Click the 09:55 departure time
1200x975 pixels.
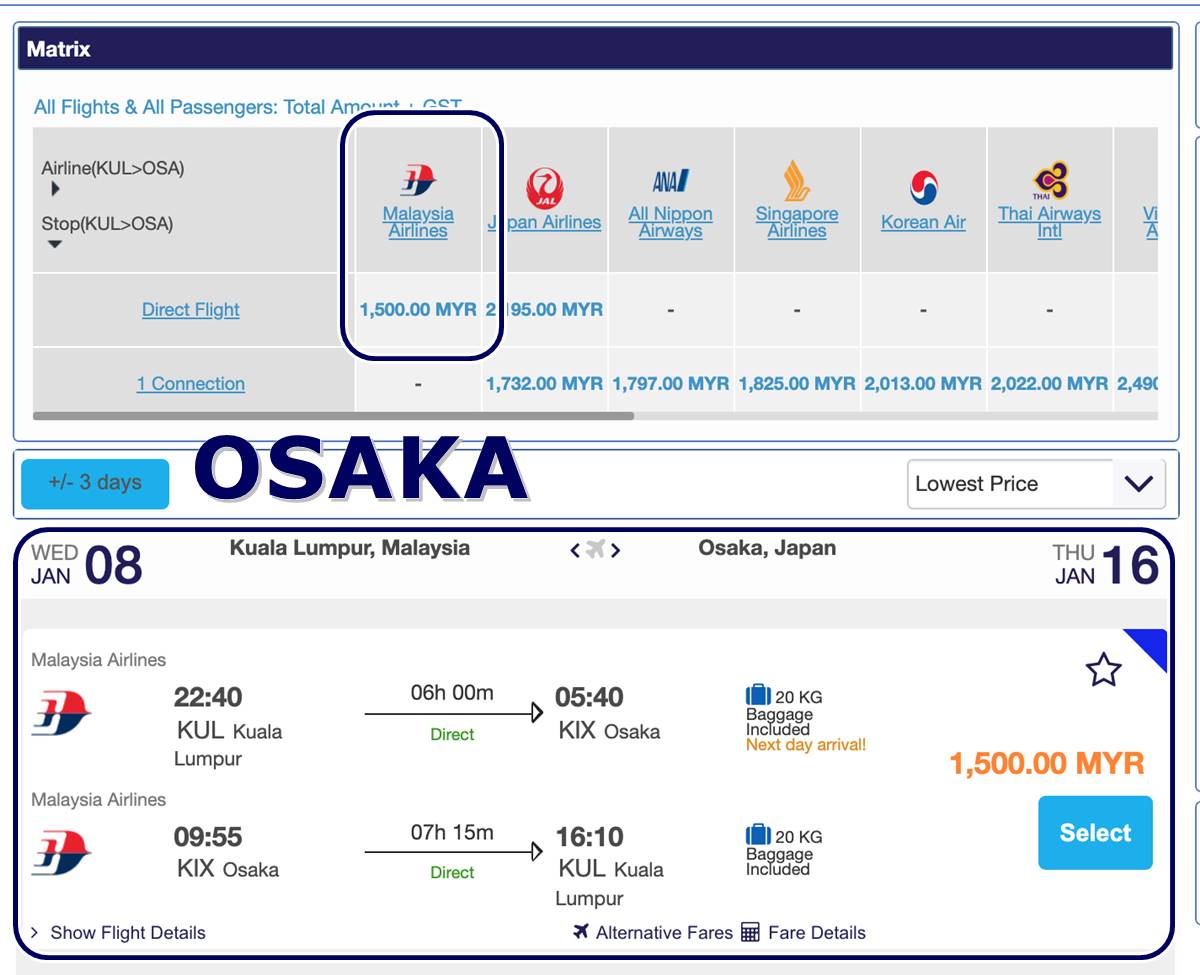[208, 836]
